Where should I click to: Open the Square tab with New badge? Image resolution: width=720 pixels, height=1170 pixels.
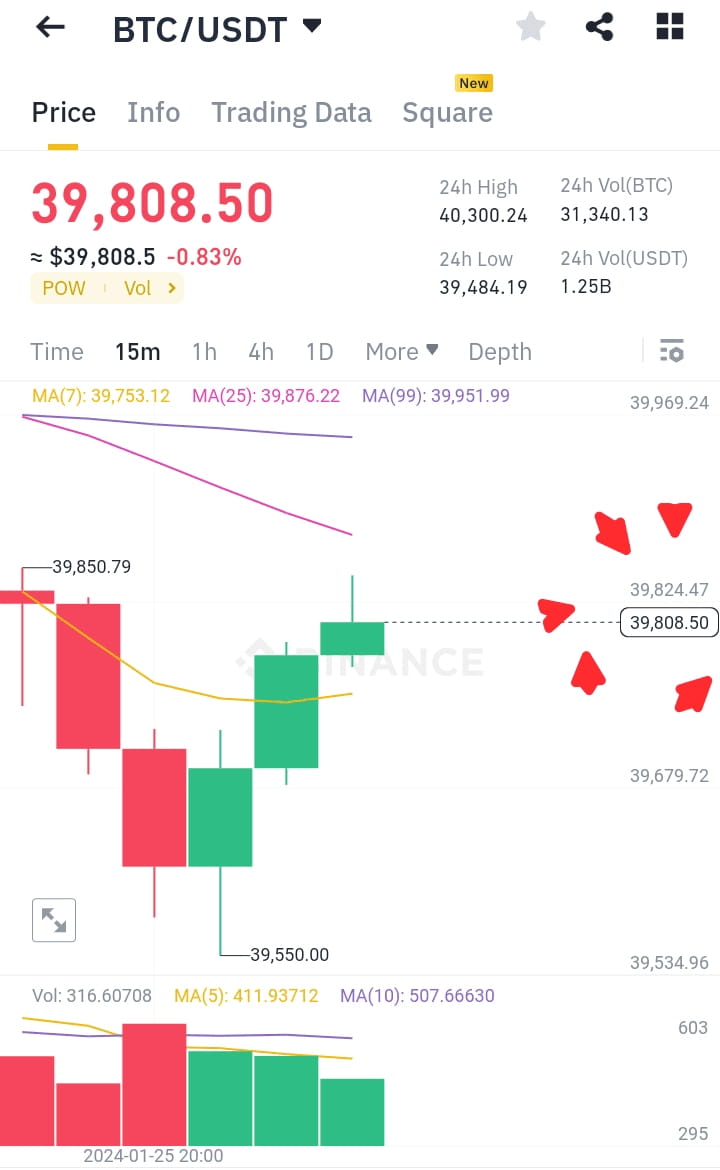447,112
